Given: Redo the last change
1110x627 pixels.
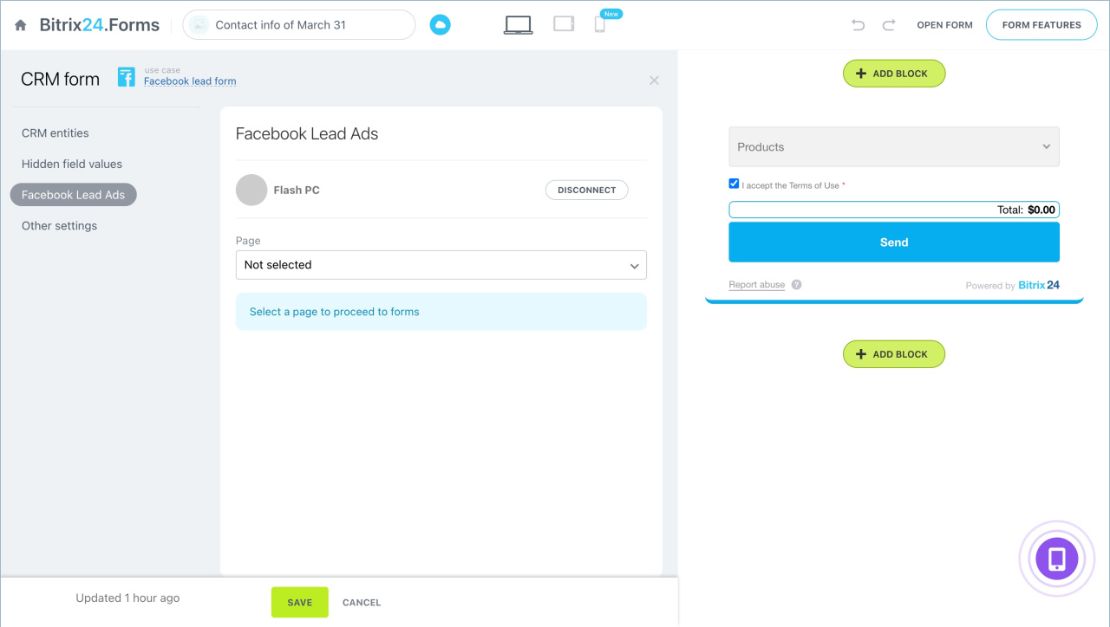Looking at the screenshot, I should click(888, 25).
